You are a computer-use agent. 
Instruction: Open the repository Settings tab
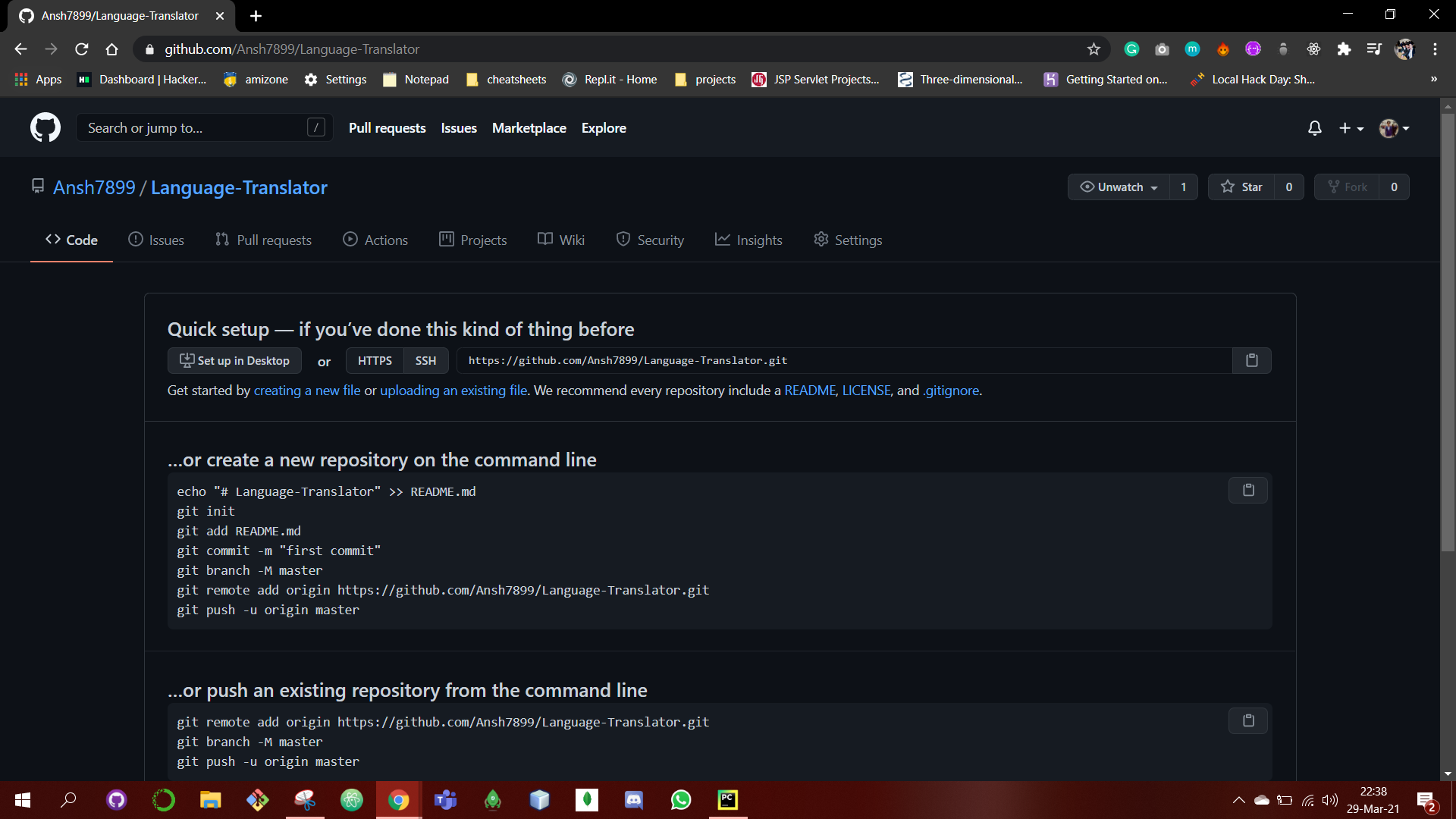click(x=848, y=240)
